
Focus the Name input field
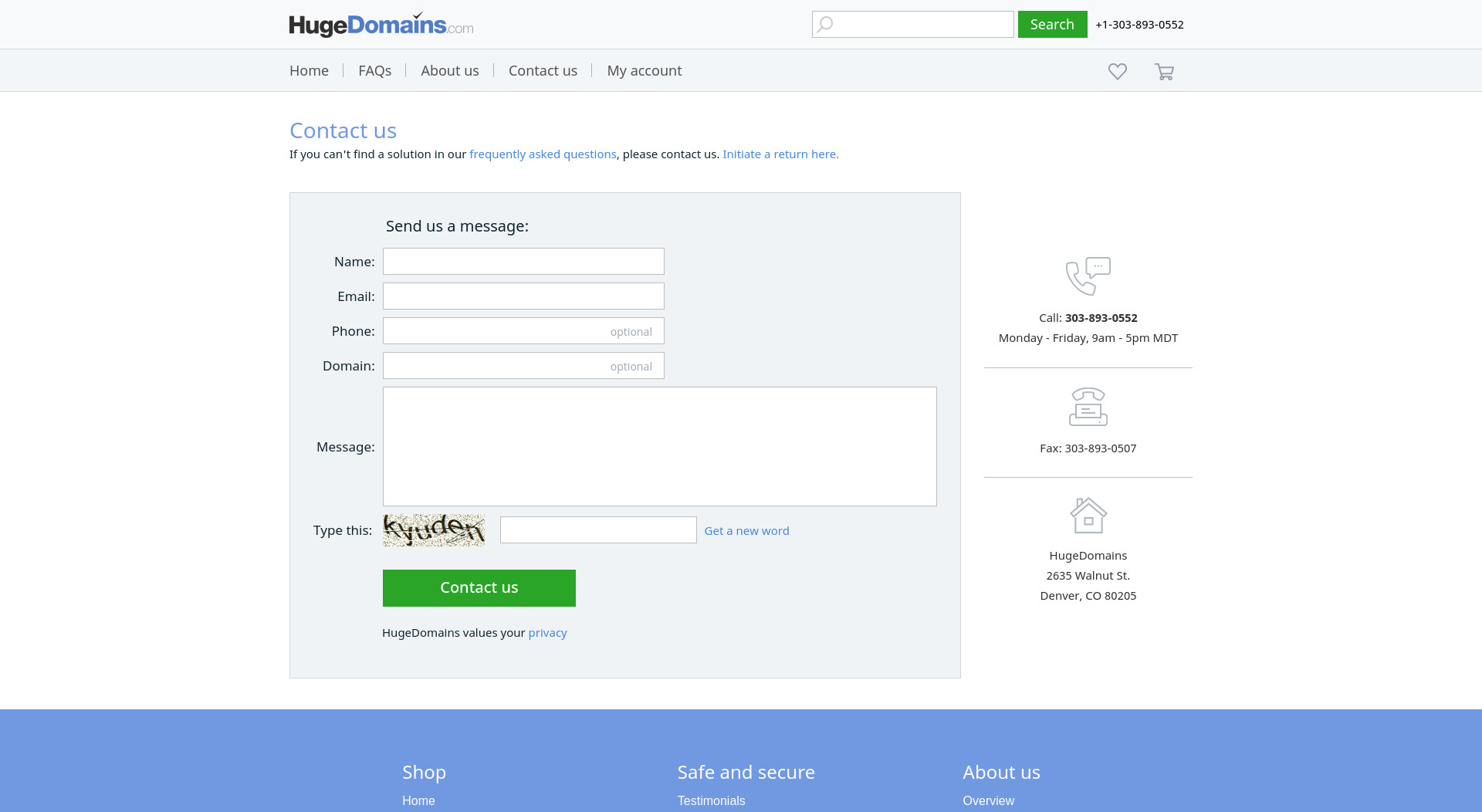(x=523, y=261)
